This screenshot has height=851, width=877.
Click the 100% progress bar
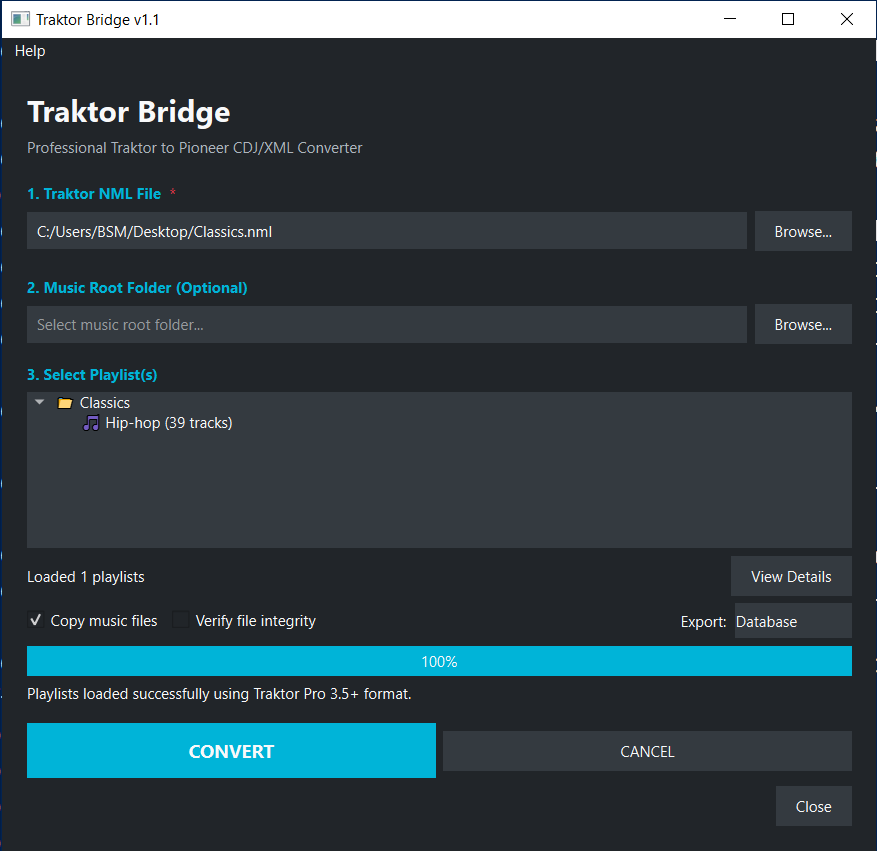click(x=439, y=661)
